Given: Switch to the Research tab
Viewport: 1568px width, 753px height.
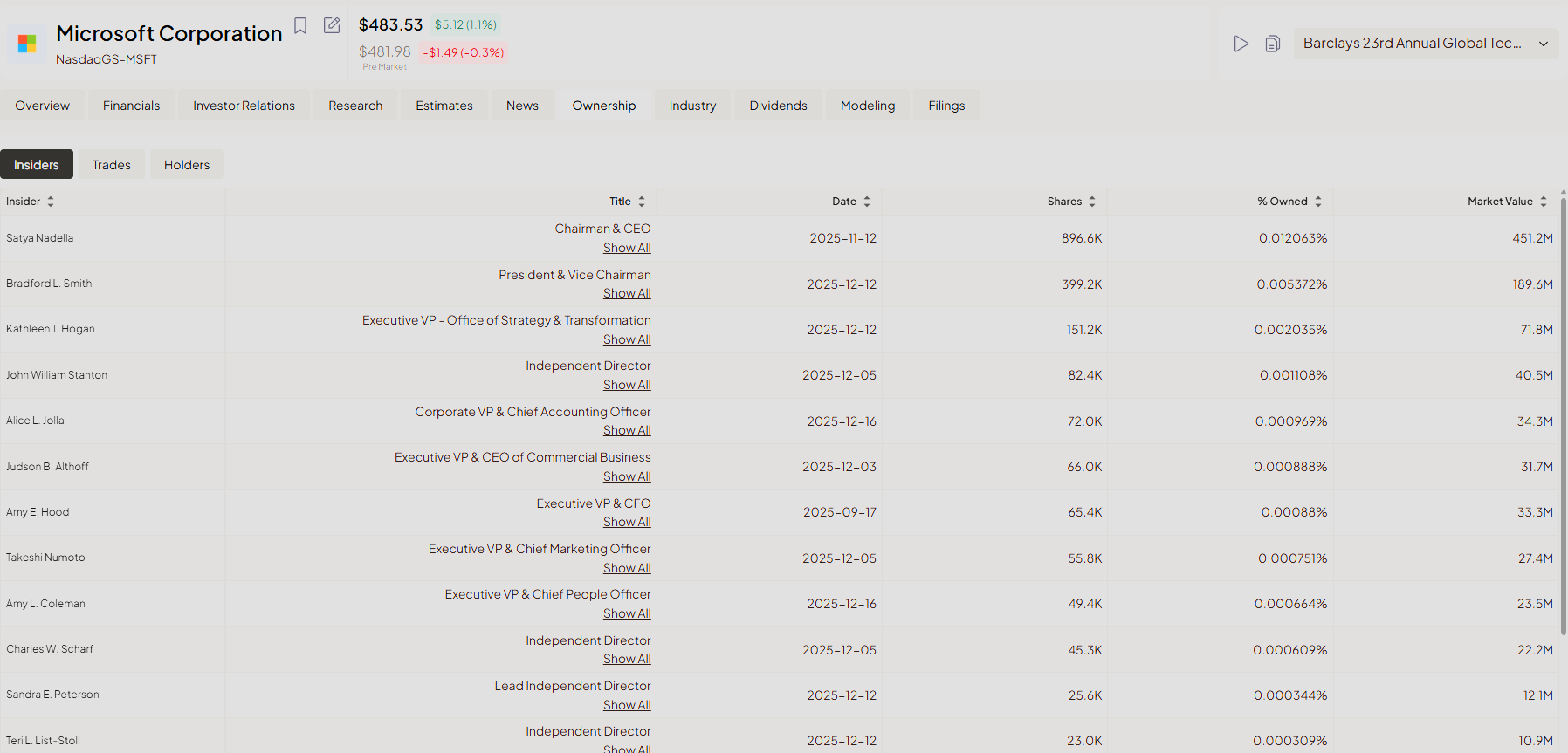Looking at the screenshot, I should (x=355, y=106).
